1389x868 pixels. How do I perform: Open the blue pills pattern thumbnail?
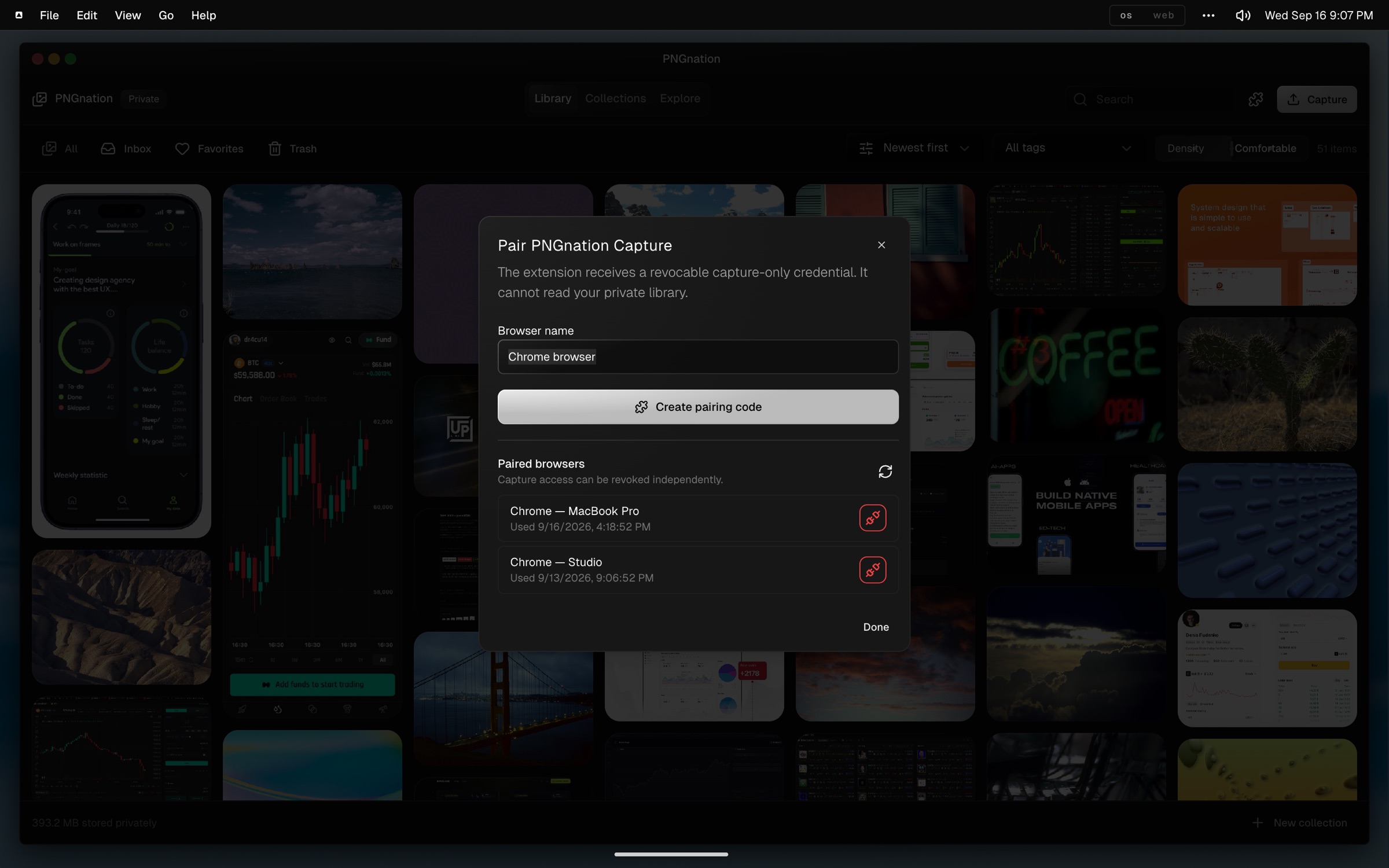[1267, 530]
